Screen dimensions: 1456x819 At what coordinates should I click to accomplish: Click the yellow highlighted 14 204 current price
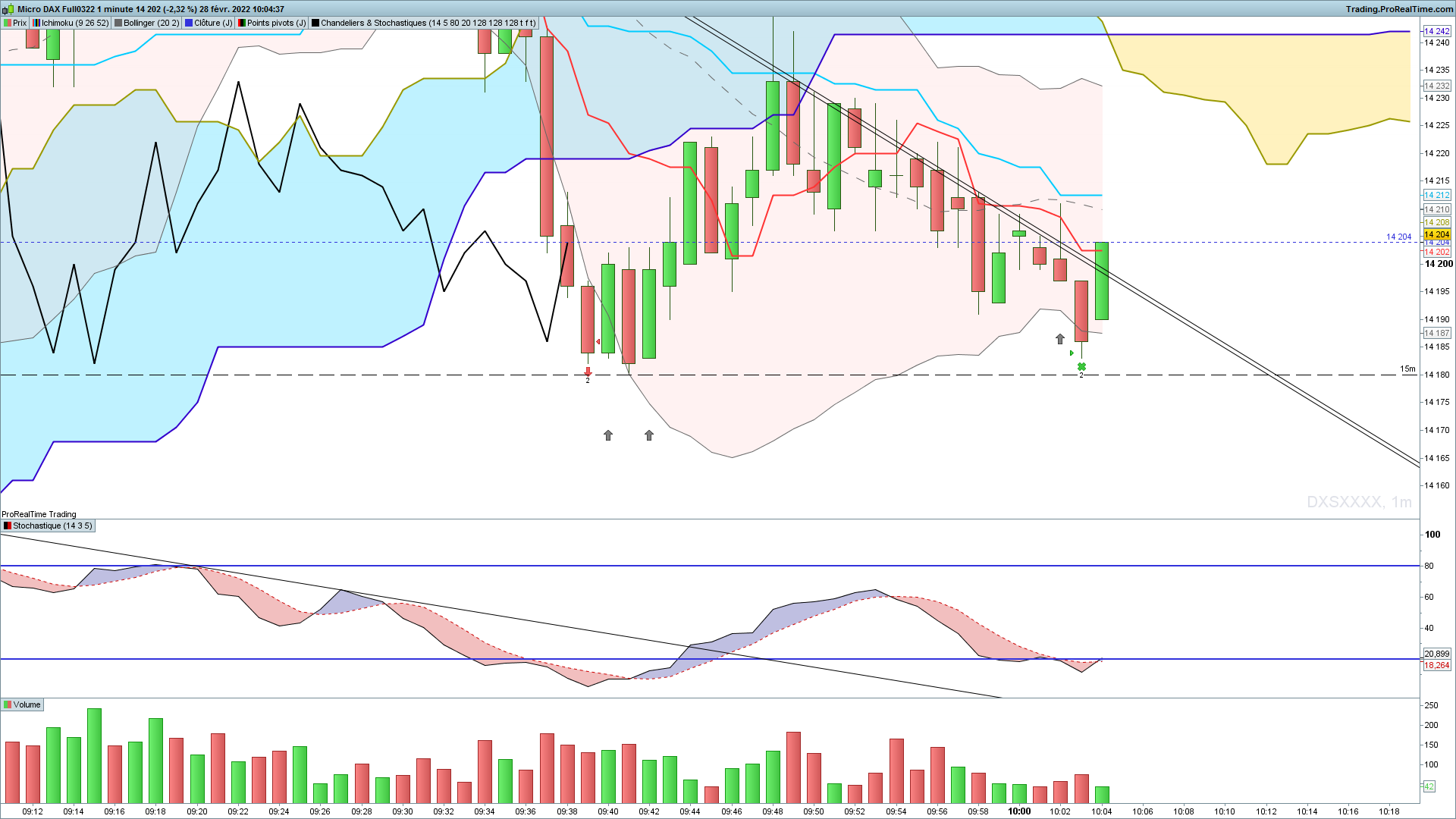click(x=1437, y=234)
